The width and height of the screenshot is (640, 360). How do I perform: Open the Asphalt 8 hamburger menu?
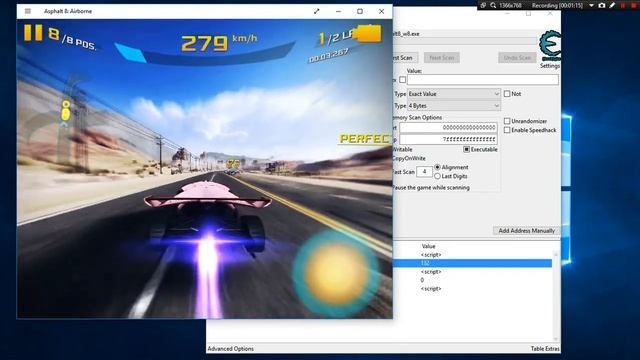click(x=28, y=11)
